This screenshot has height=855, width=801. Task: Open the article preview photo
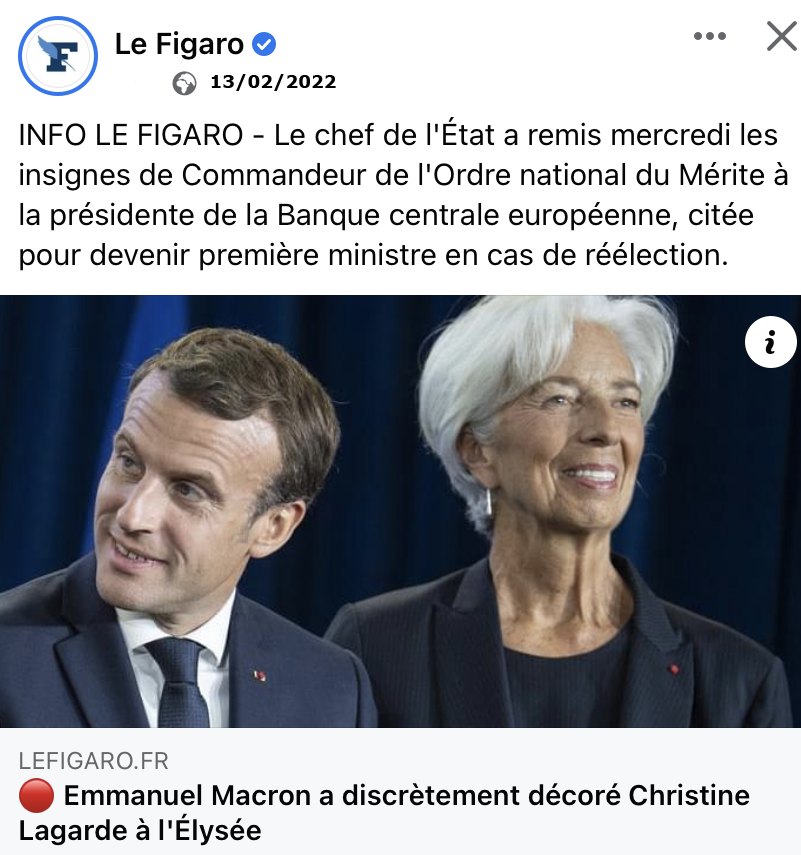click(400, 511)
